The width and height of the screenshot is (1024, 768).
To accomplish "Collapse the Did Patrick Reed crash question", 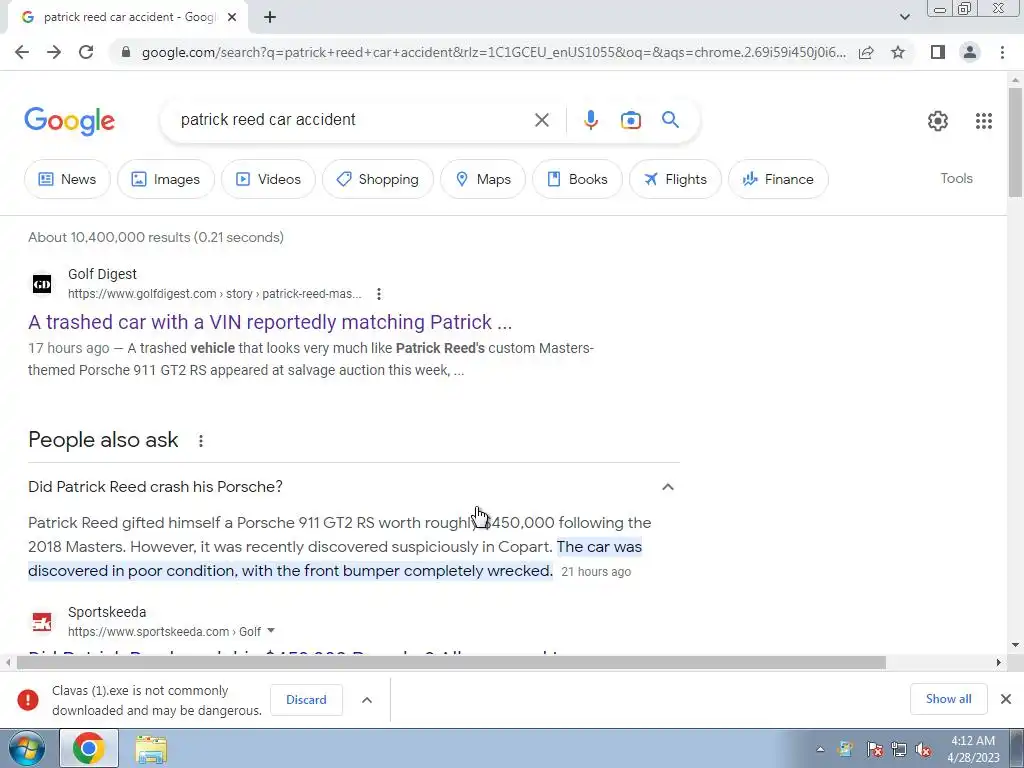I will [667, 487].
